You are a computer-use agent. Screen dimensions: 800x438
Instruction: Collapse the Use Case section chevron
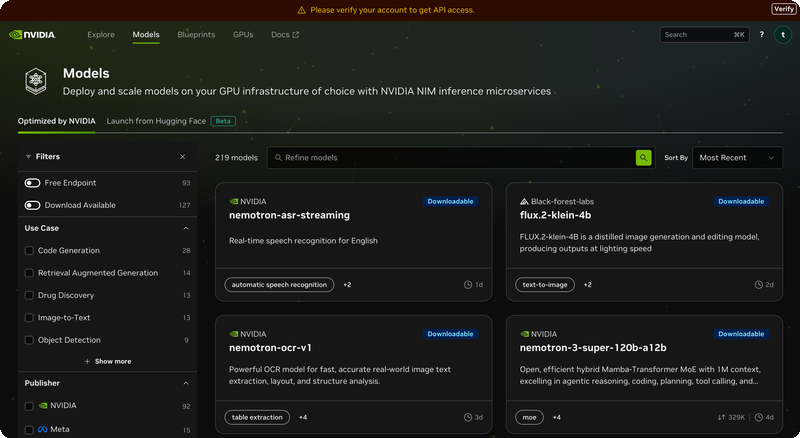[186, 228]
